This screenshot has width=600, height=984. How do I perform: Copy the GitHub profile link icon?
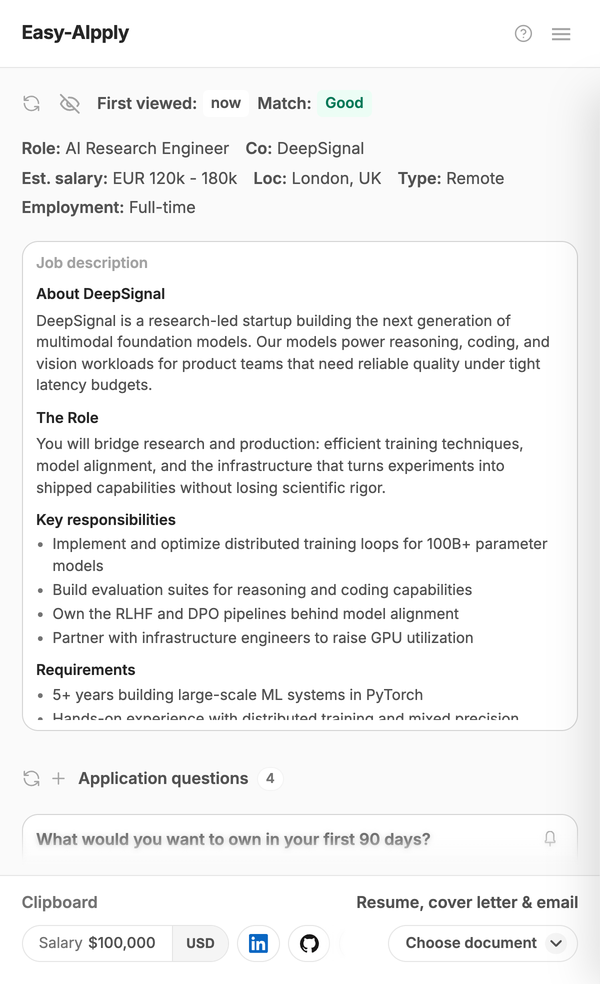click(309, 943)
